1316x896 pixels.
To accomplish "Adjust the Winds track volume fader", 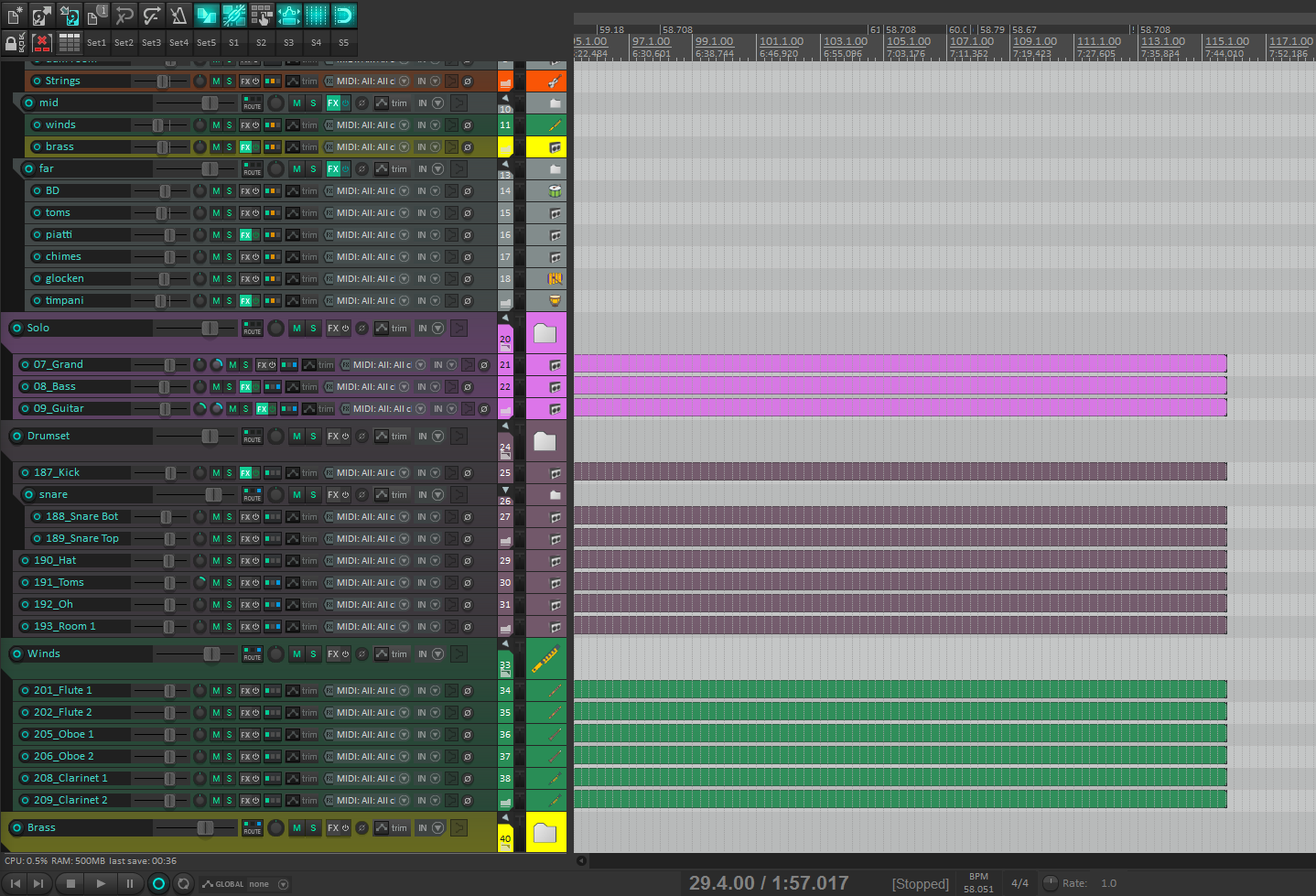I will click(x=211, y=654).
